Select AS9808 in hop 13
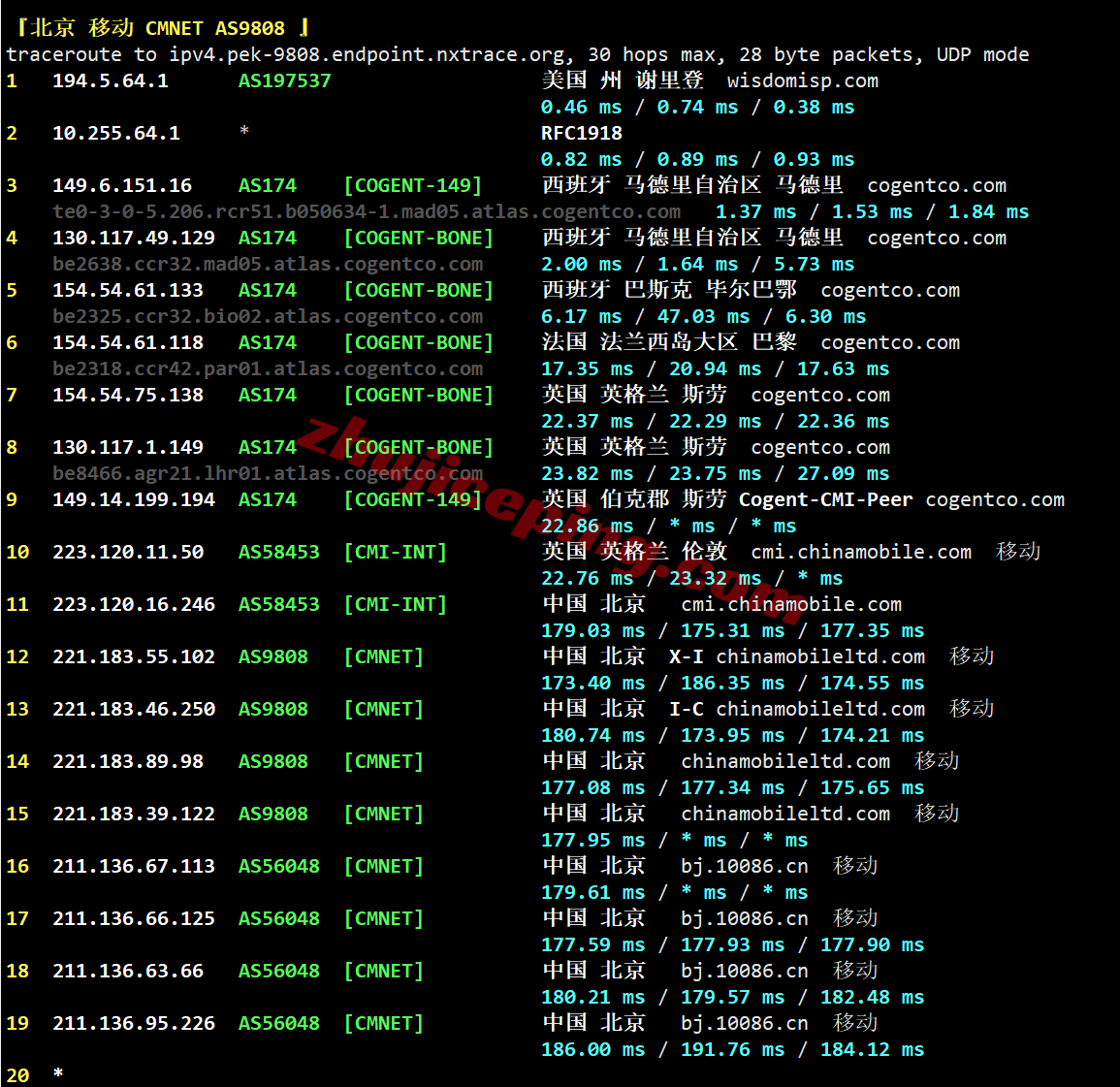 click(x=273, y=709)
